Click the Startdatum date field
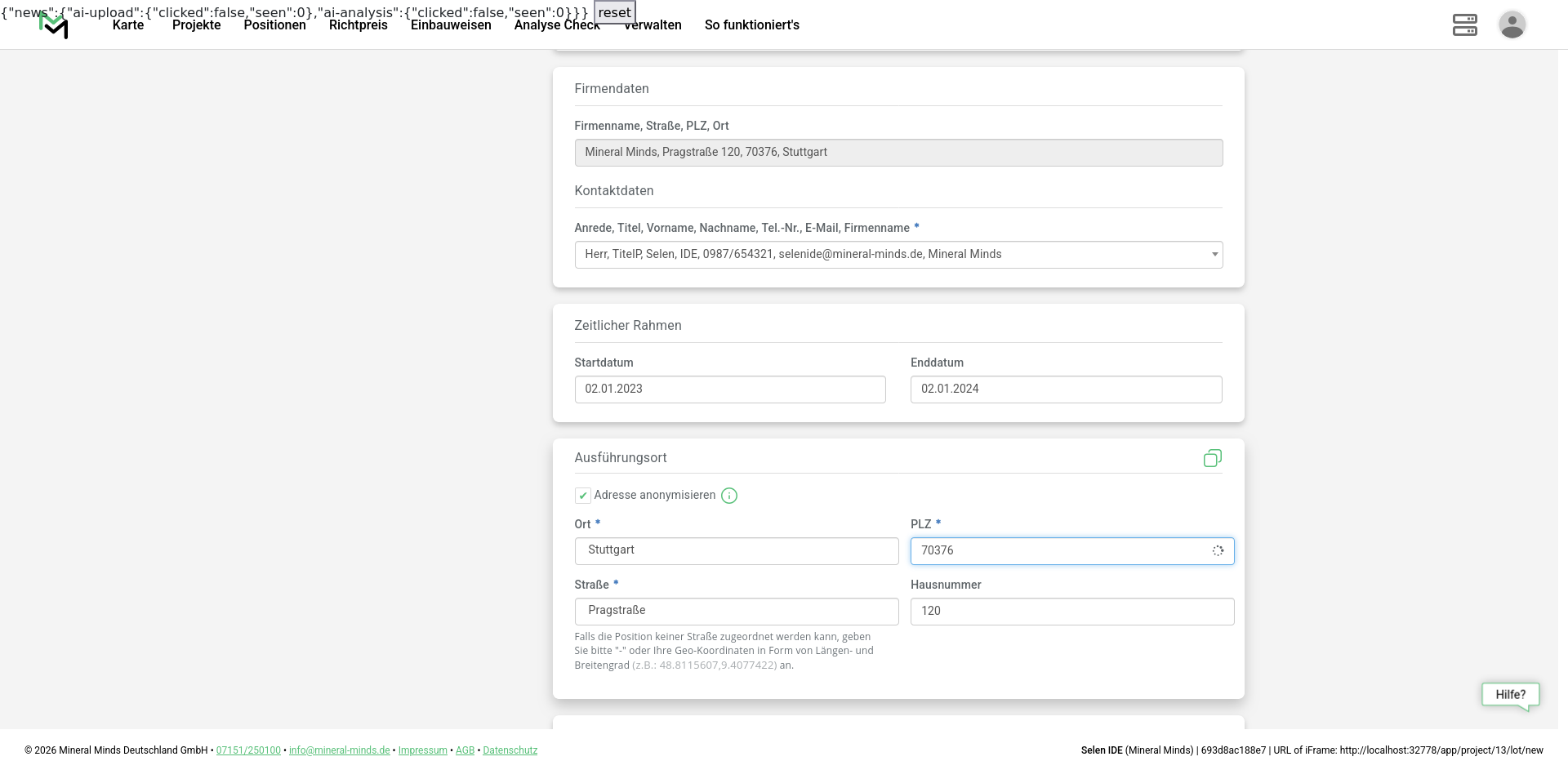The image size is (1568, 770). (729, 389)
